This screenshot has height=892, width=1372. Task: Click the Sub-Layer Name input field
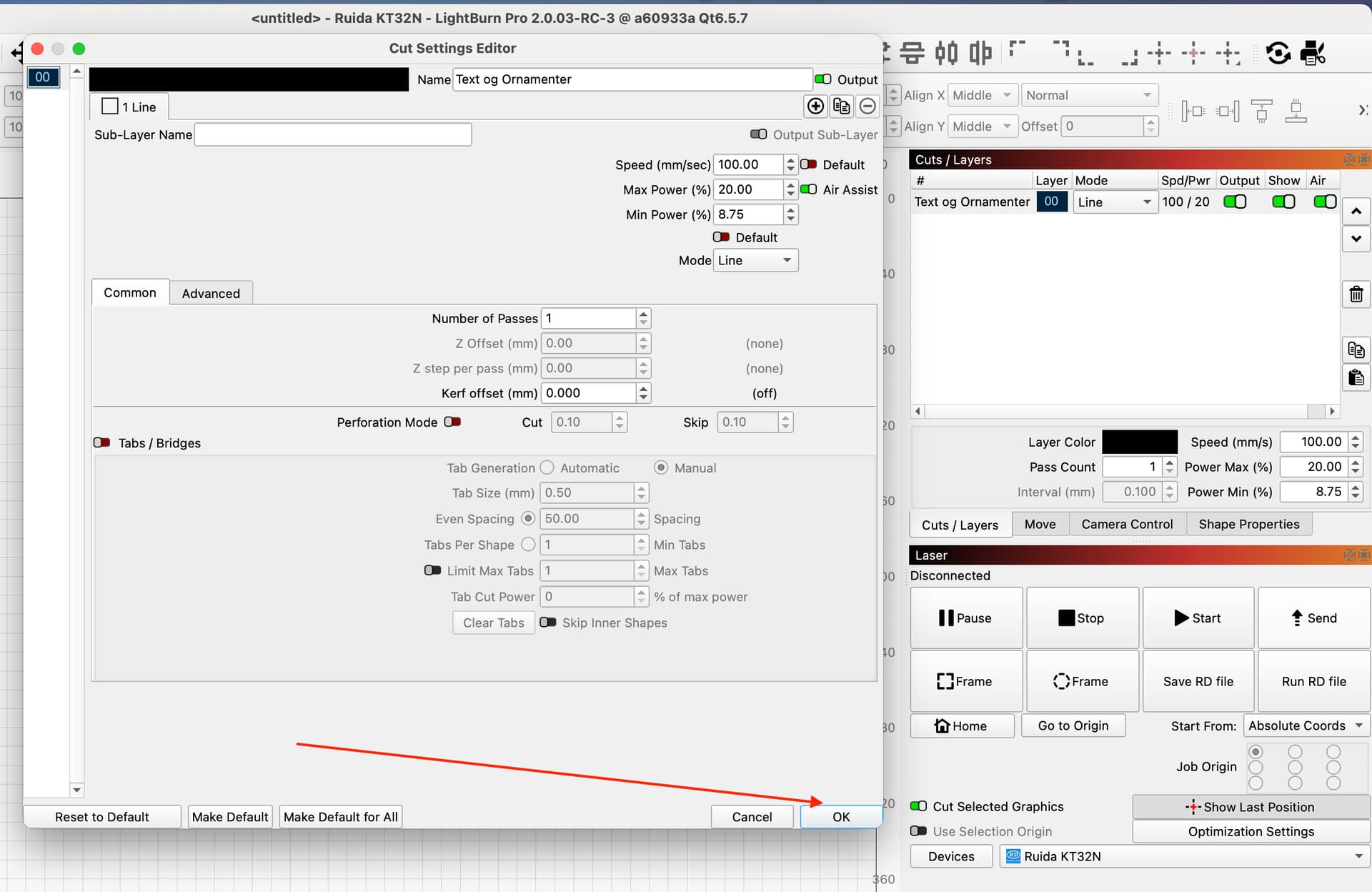(x=332, y=134)
